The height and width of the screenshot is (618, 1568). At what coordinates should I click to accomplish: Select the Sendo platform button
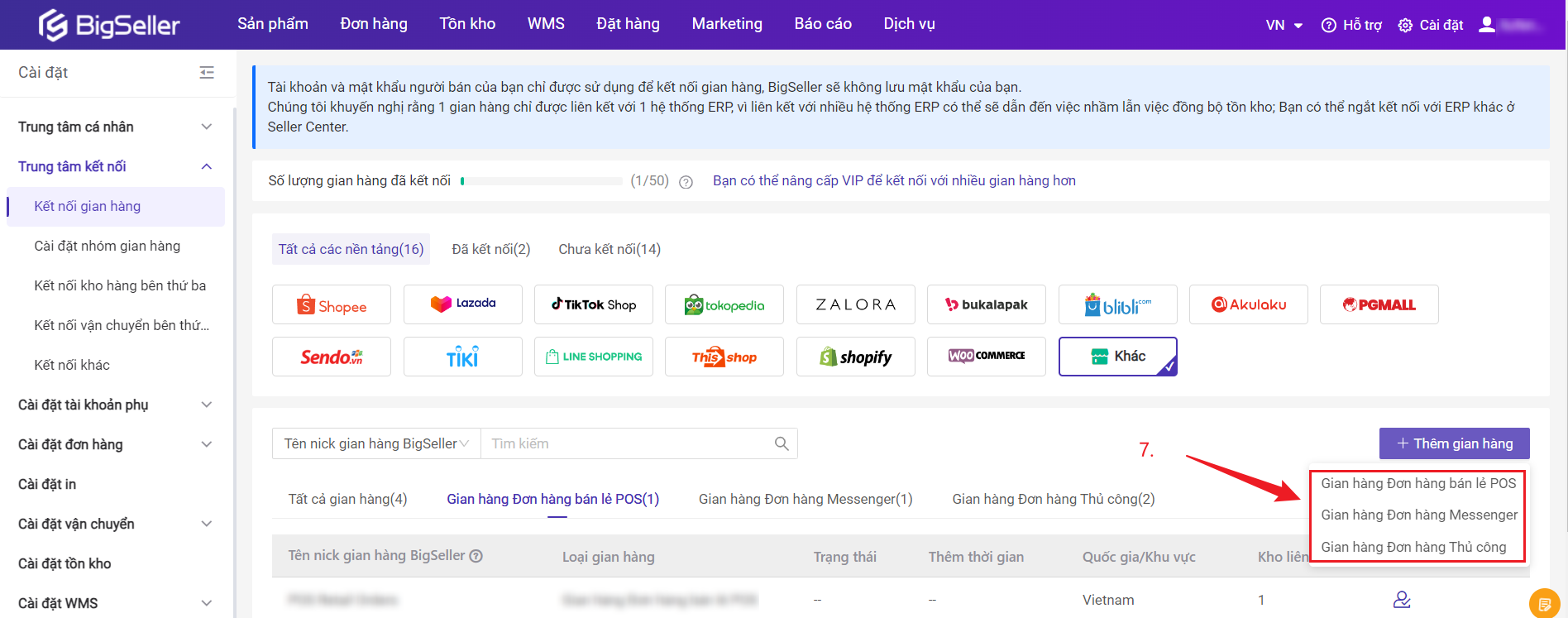pyautogui.click(x=332, y=357)
